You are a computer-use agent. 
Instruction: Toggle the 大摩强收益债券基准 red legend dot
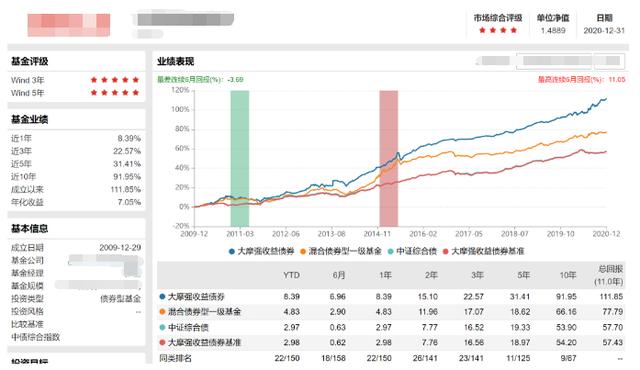click(446, 252)
